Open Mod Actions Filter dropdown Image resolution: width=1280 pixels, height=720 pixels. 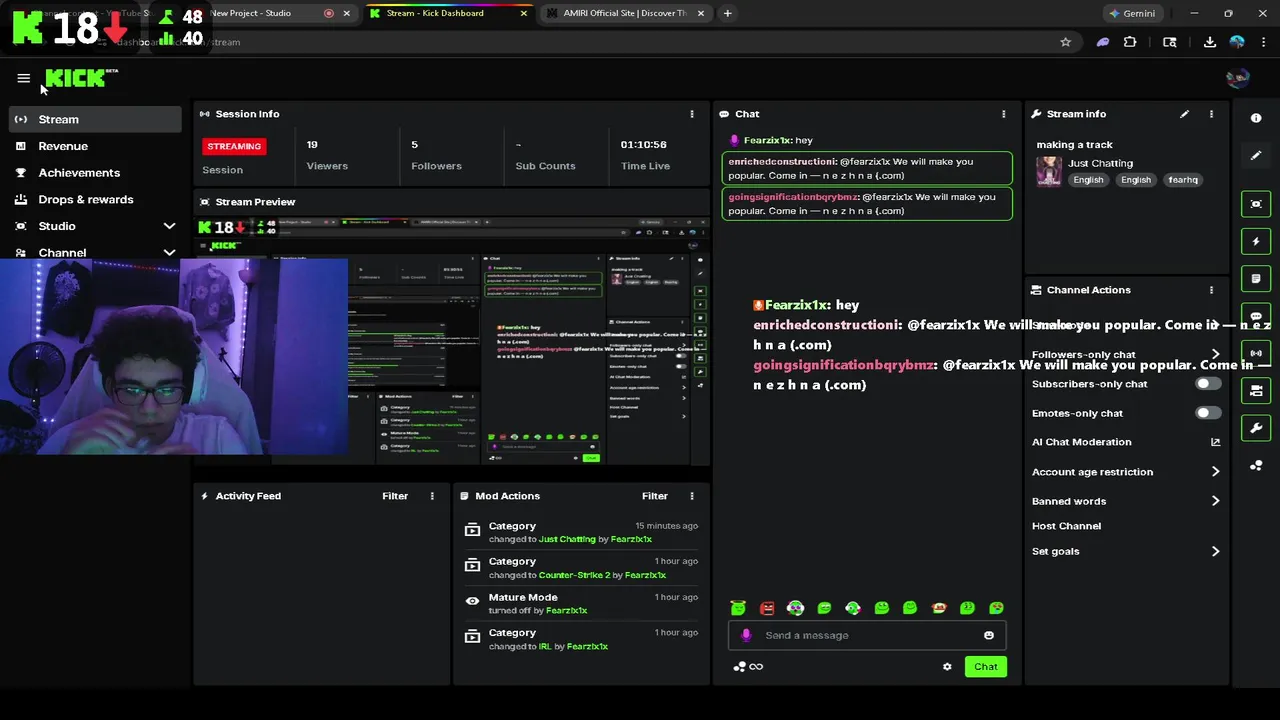click(655, 496)
